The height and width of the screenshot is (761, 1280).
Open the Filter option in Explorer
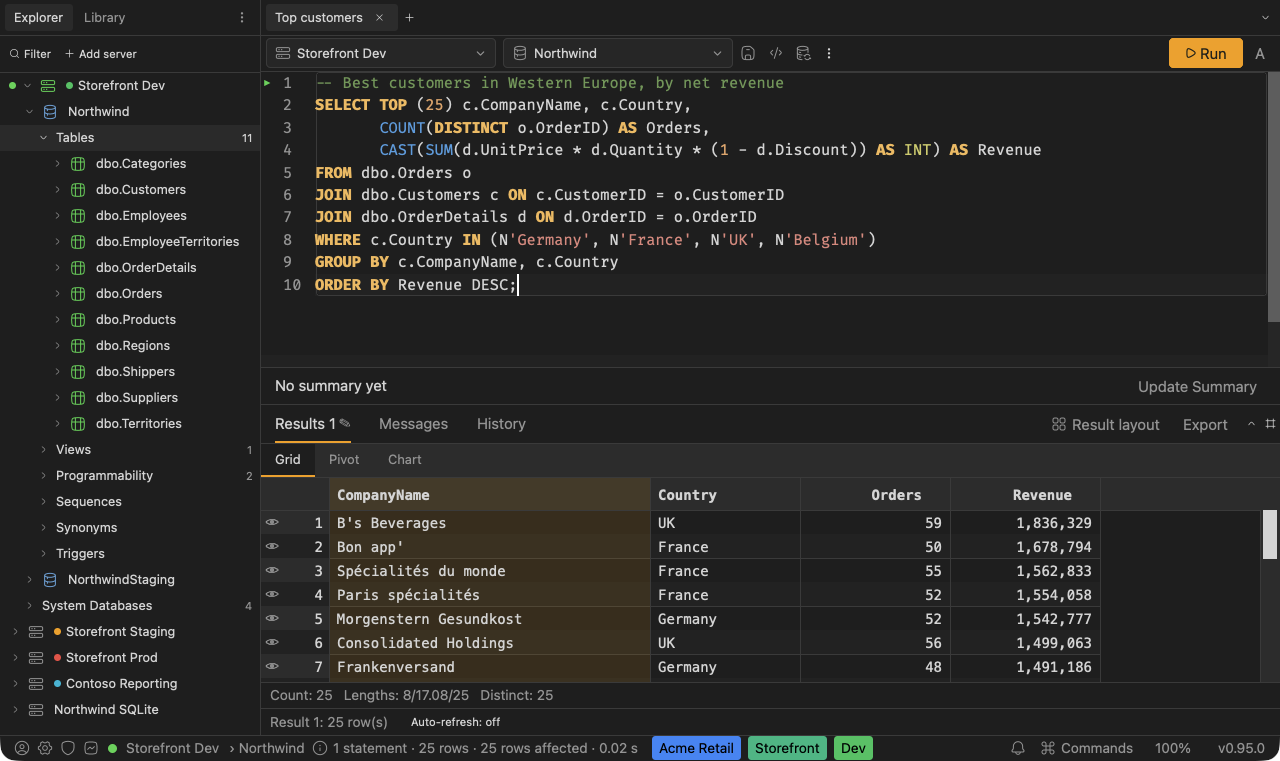tap(30, 54)
